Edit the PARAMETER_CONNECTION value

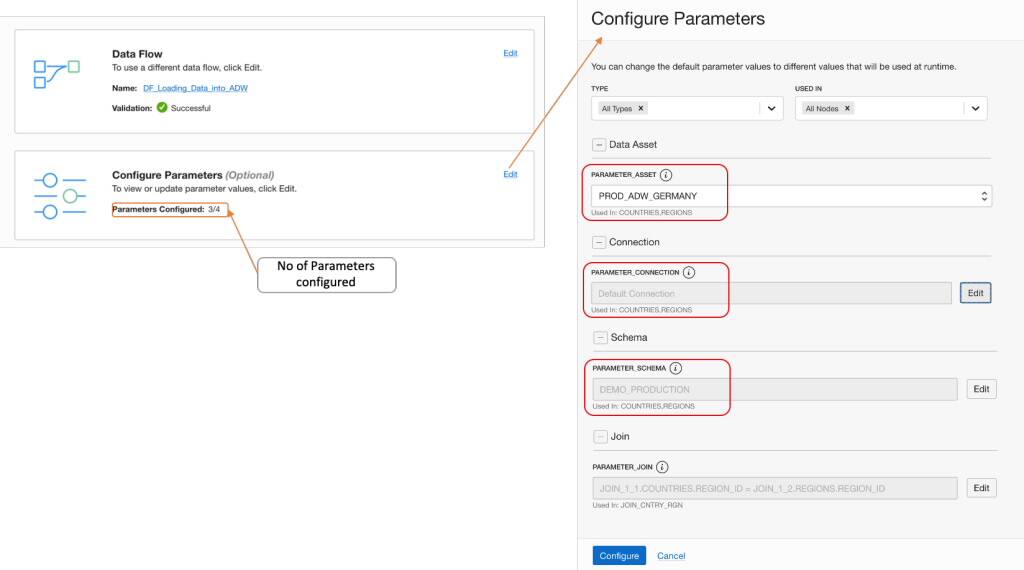click(x=975, y=293)
